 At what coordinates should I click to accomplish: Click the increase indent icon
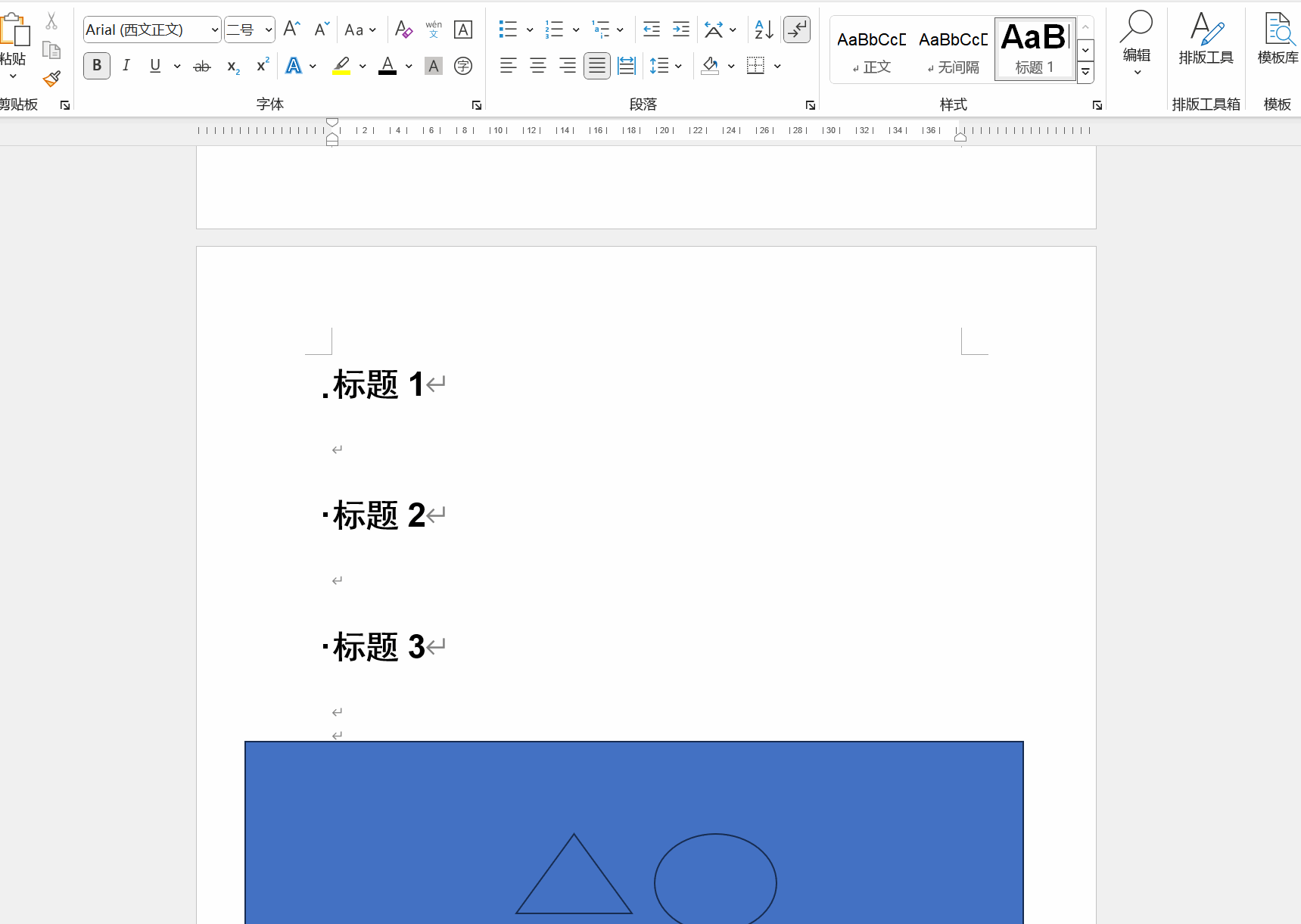[681, 30]
